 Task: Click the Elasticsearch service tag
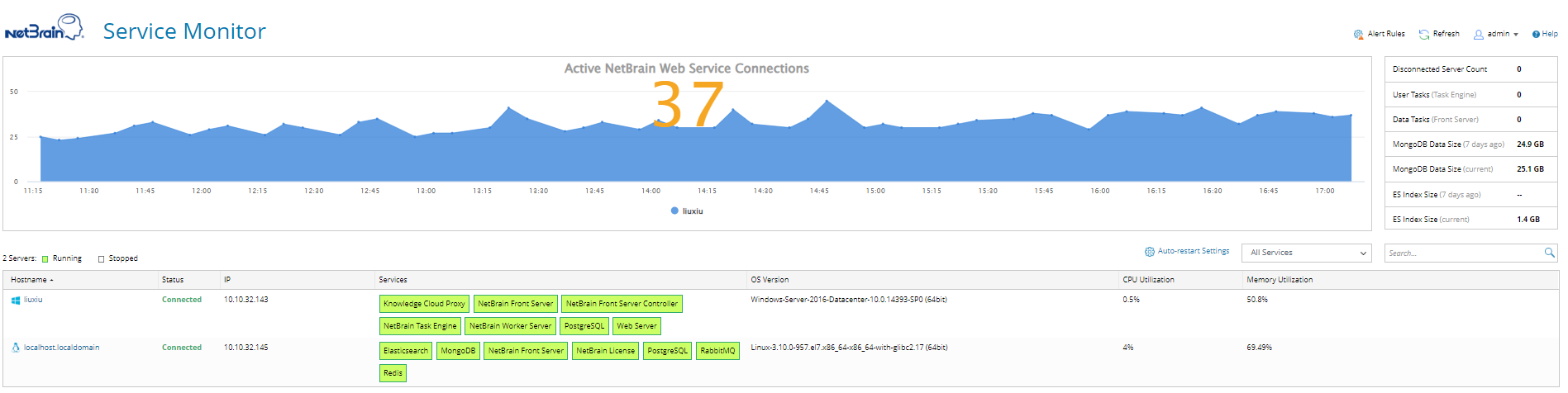pos(406,351)
